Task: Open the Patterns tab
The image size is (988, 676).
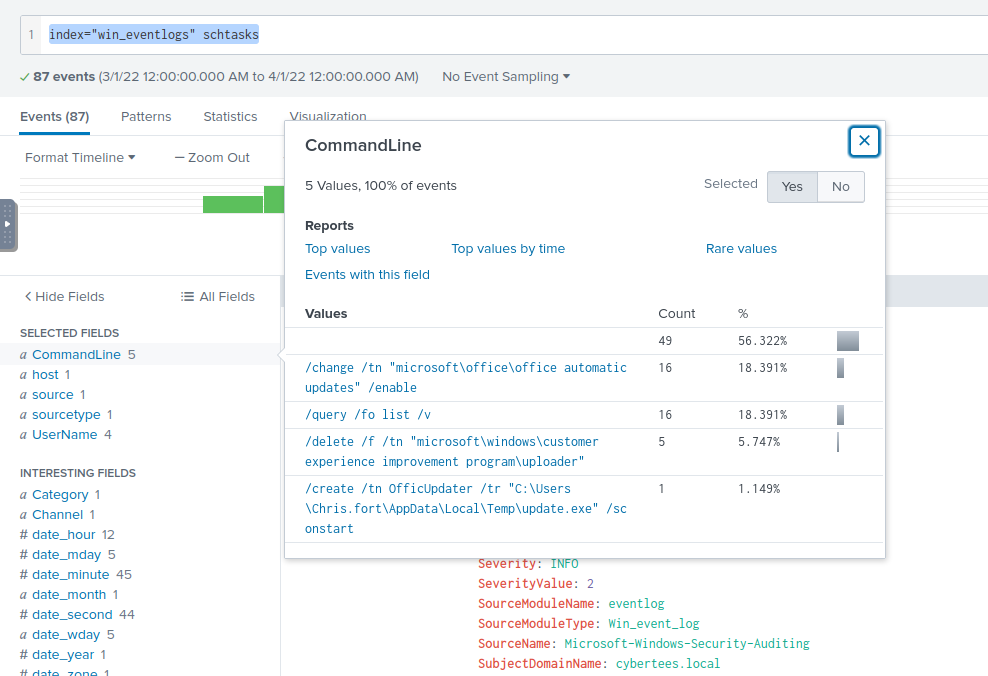Action: [146, 117]
